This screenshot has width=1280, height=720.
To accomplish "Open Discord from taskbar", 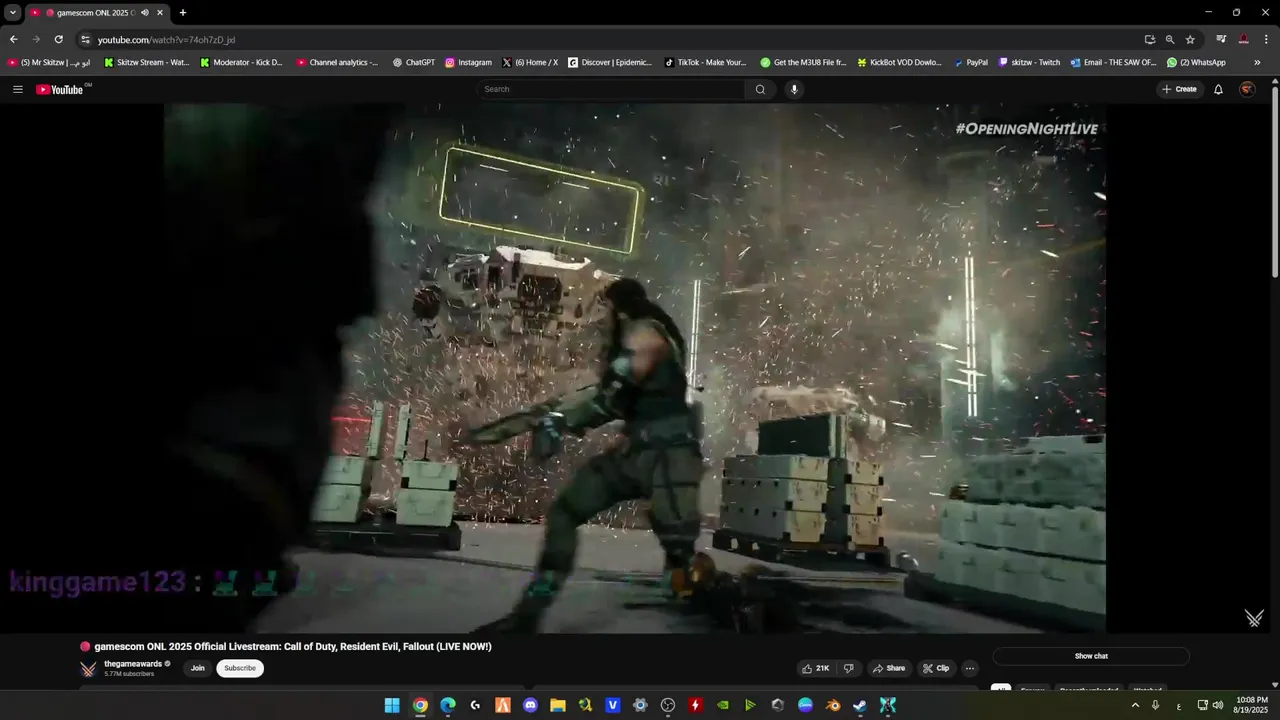I will pyautogui.click(x=530, y=705).
